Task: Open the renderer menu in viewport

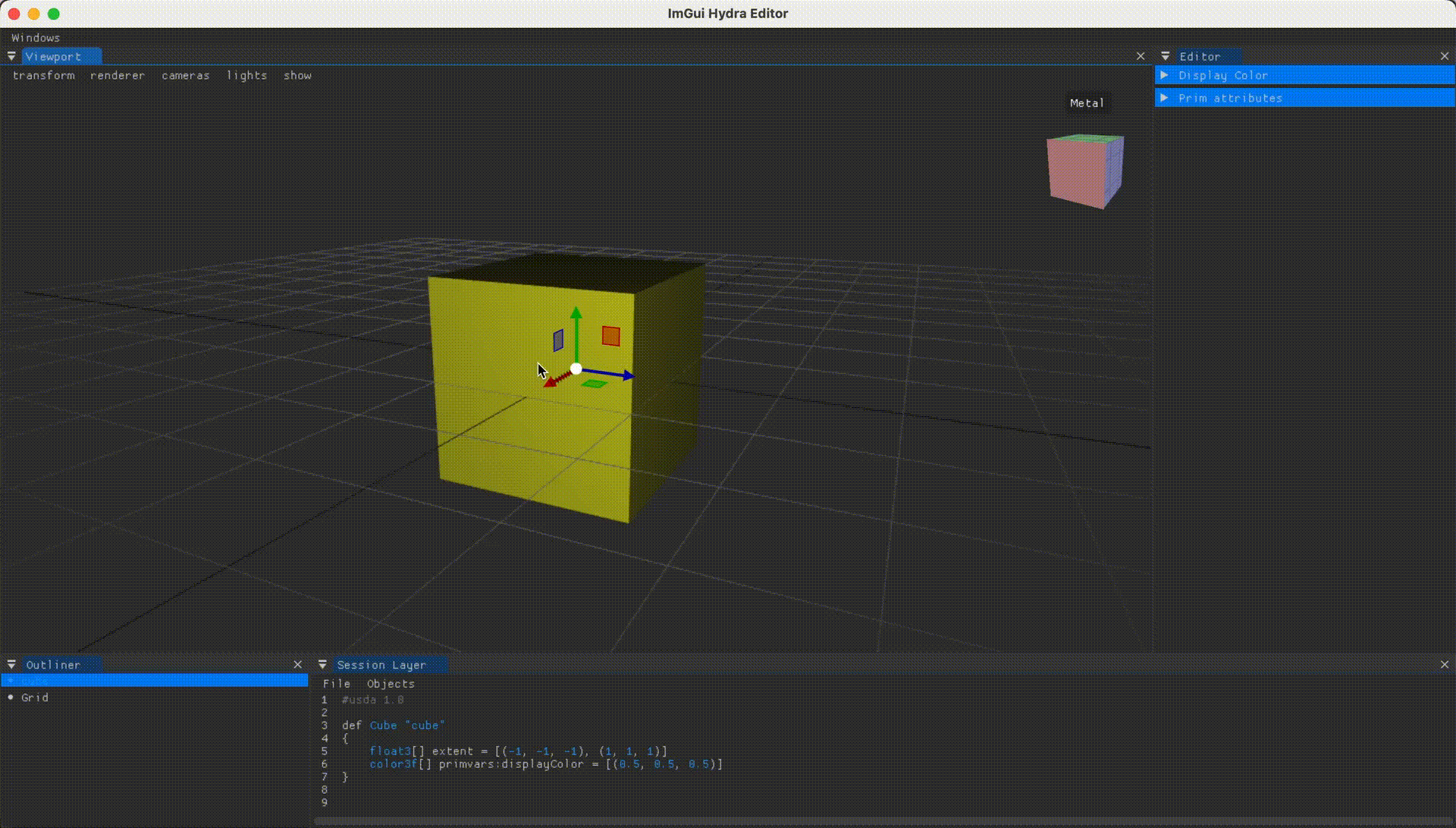Action: coord(118,76)
